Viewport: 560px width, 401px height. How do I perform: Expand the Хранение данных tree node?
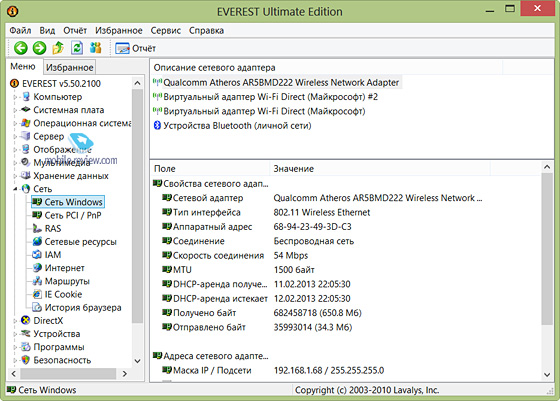click(15, 176)
